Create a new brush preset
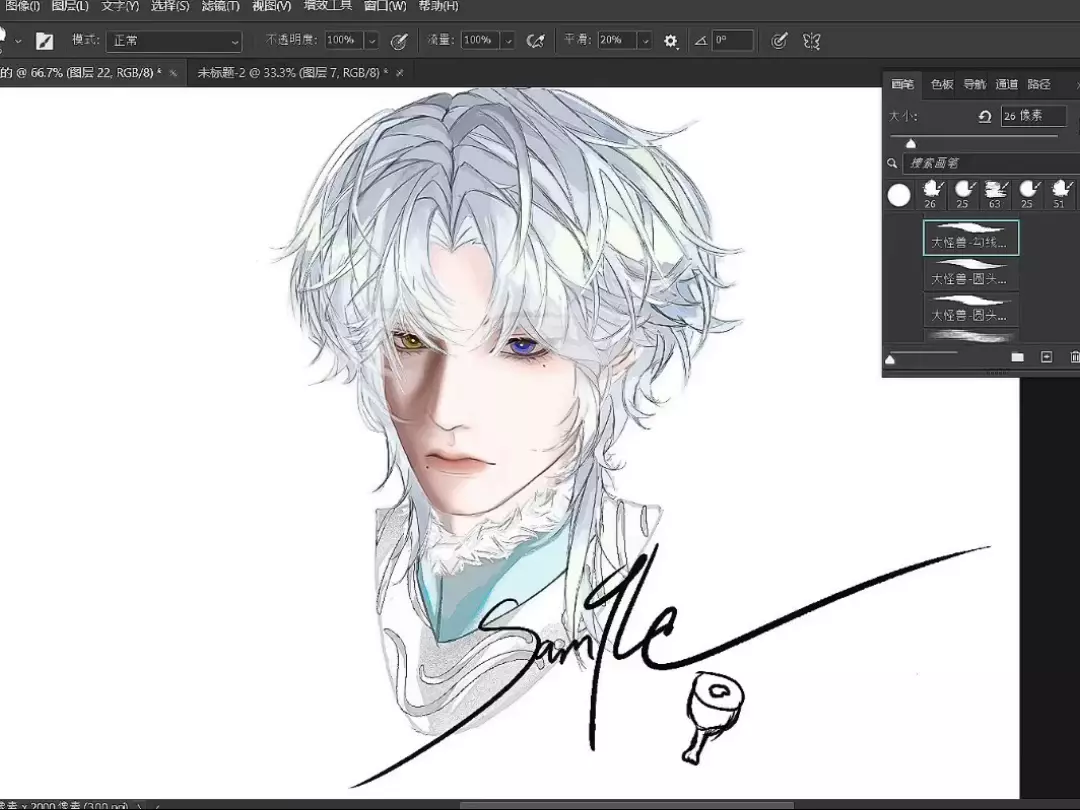 tap(1046, 357)
